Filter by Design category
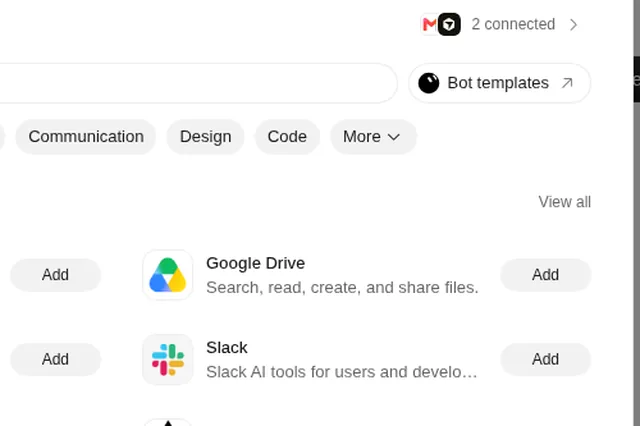 206,137
